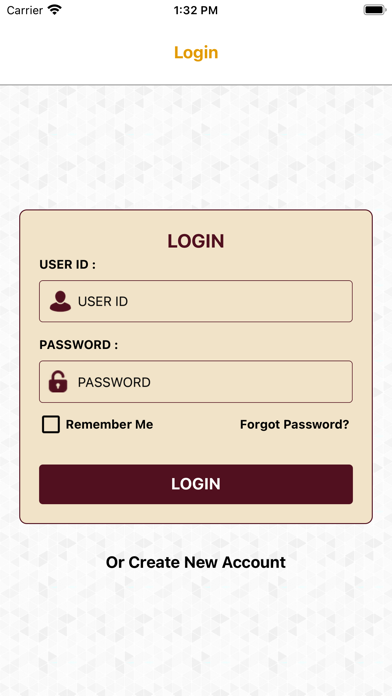Screen dimensions: 392x696
Task: Click patterned background above the login card
Action: (196, 146)
